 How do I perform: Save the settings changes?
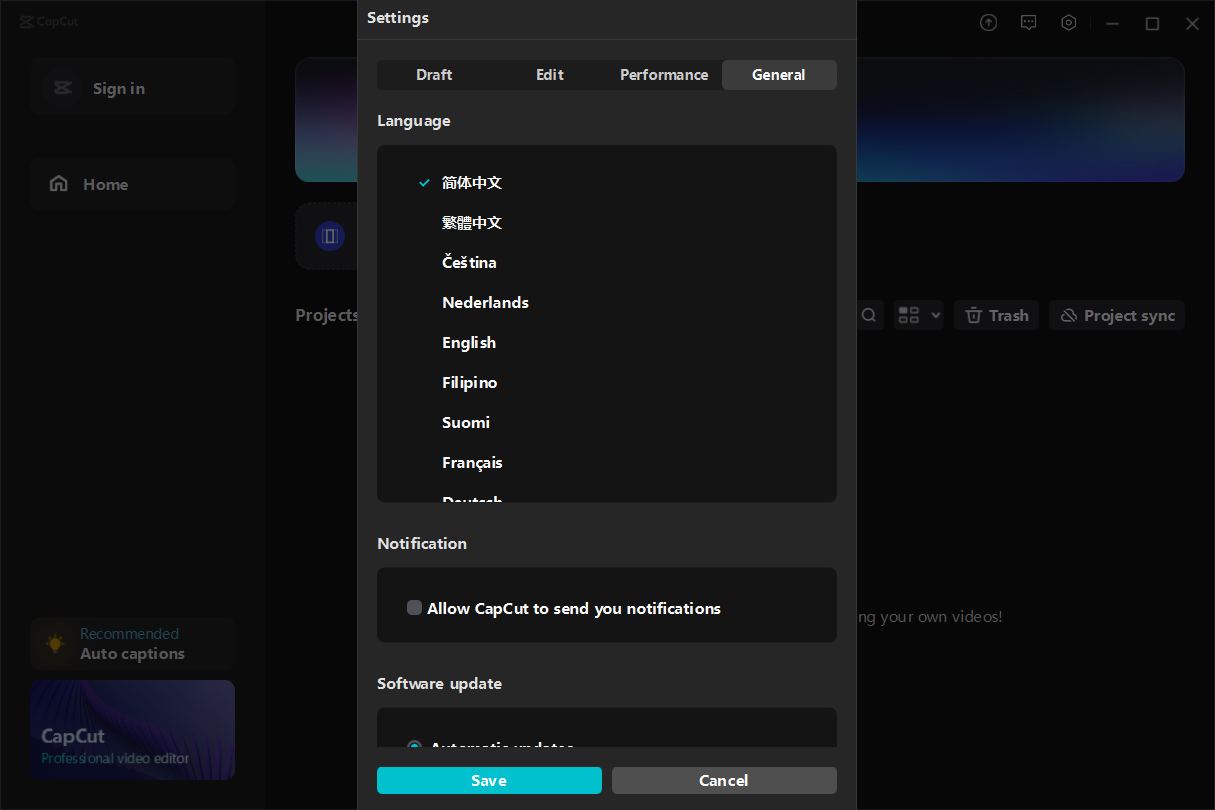pyautogui.click(x=489, y=780)
